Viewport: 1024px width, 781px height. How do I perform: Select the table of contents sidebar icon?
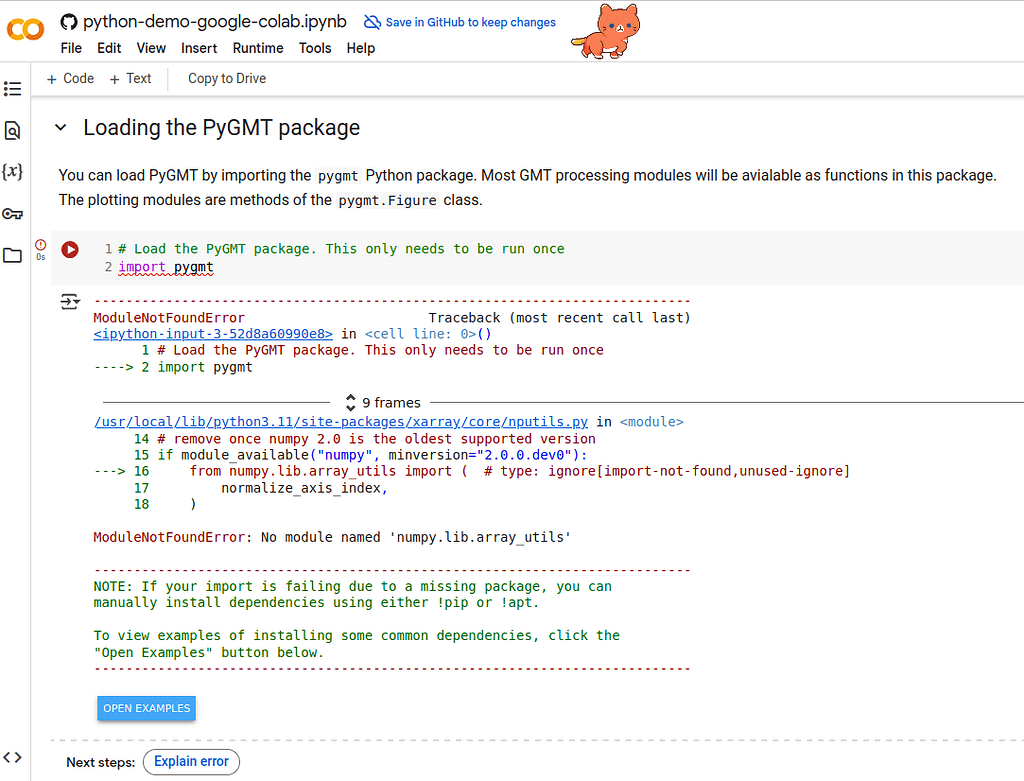coord(13,89)
